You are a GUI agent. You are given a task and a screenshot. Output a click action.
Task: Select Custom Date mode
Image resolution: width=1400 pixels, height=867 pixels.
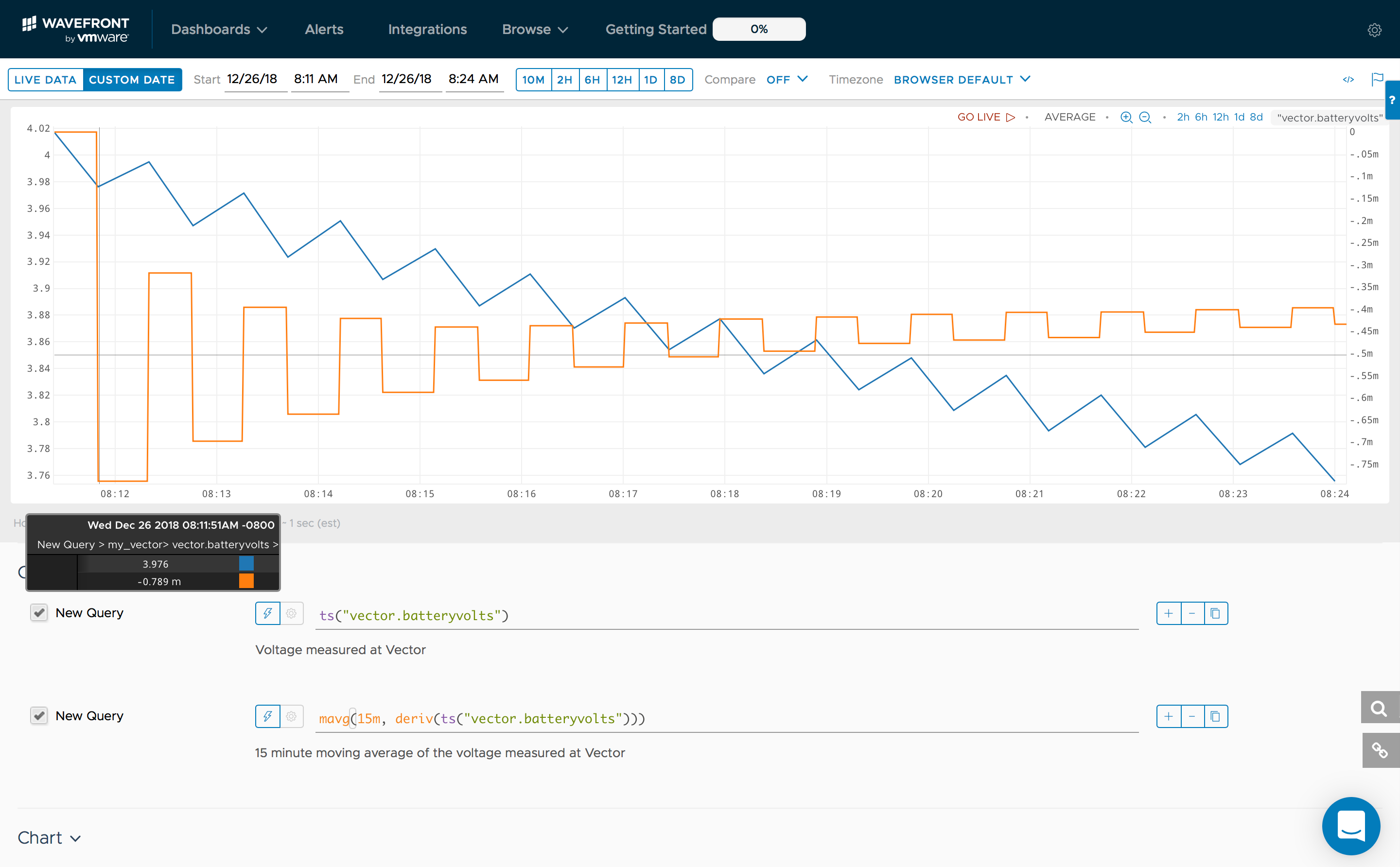click(x=132, y=80)
